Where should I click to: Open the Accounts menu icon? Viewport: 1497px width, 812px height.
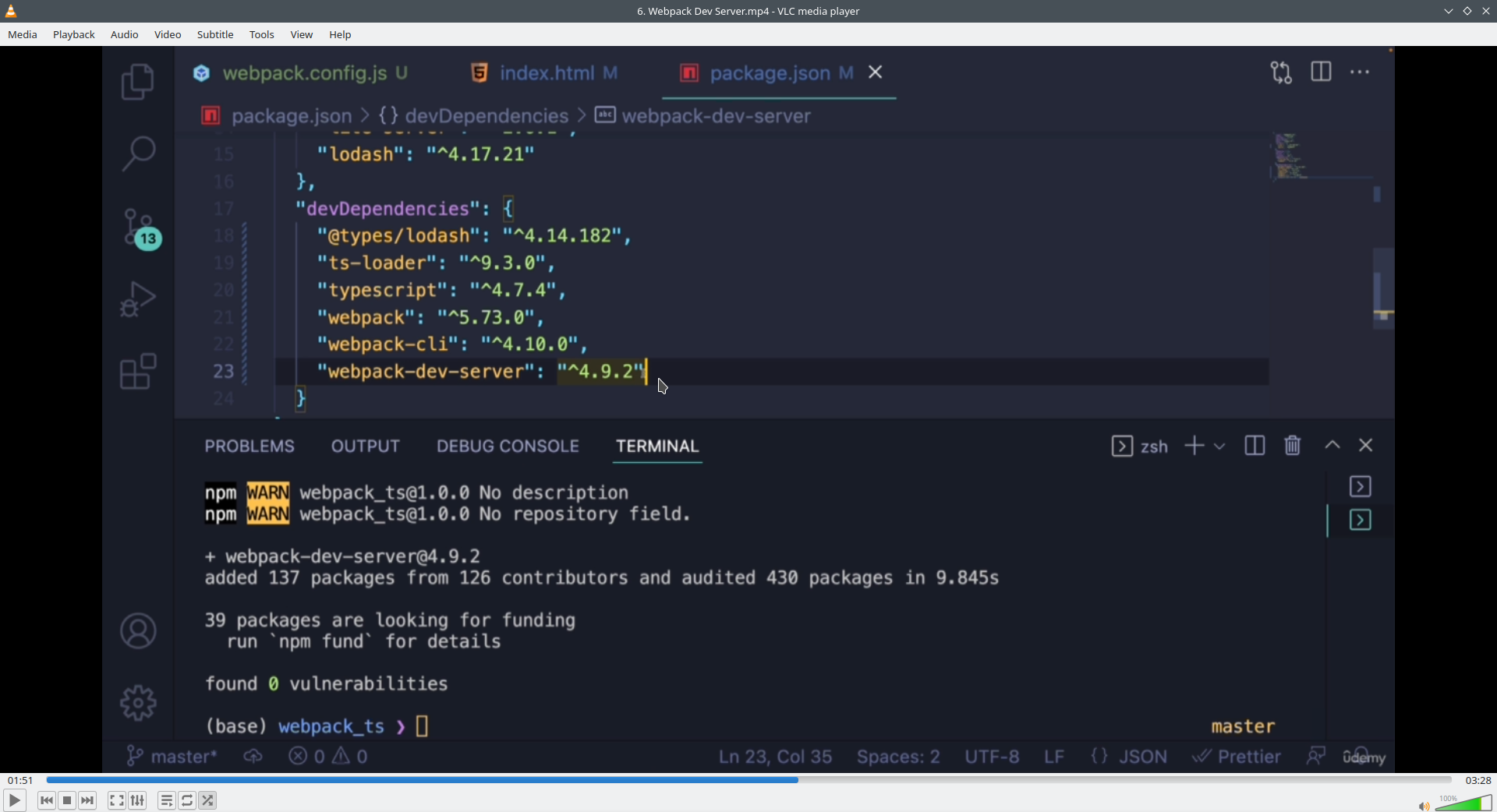pyautogui.click(x=138, y=631)
